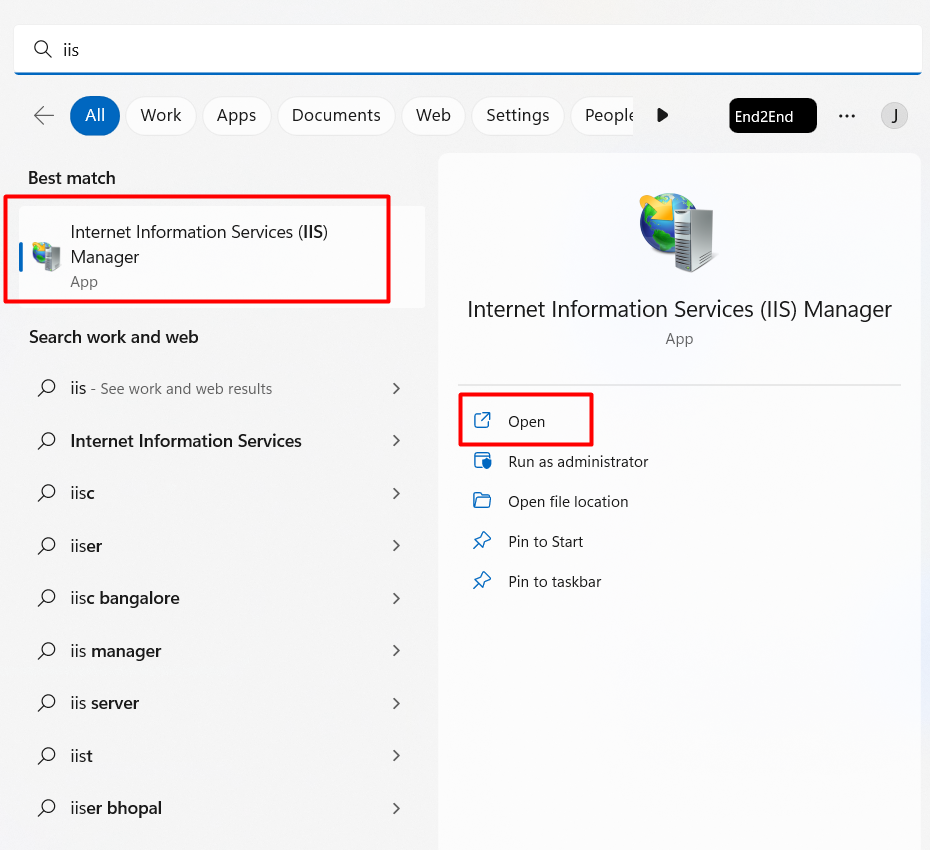Expand the 'iis manager' chevron
This screenshot has width=930, height=850.
pos(396,651)
